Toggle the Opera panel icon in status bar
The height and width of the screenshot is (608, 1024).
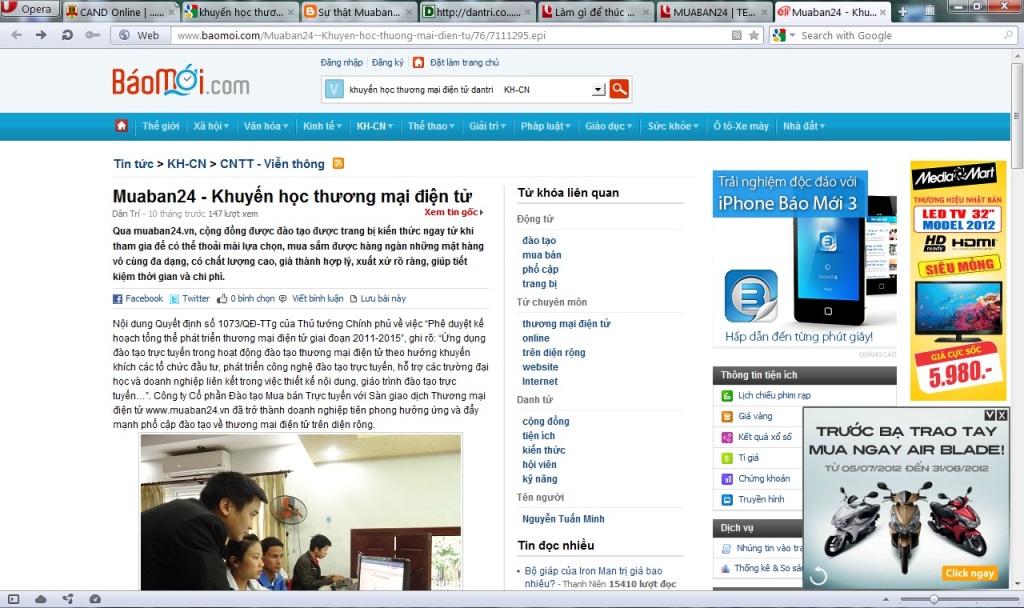click(13, 599)
